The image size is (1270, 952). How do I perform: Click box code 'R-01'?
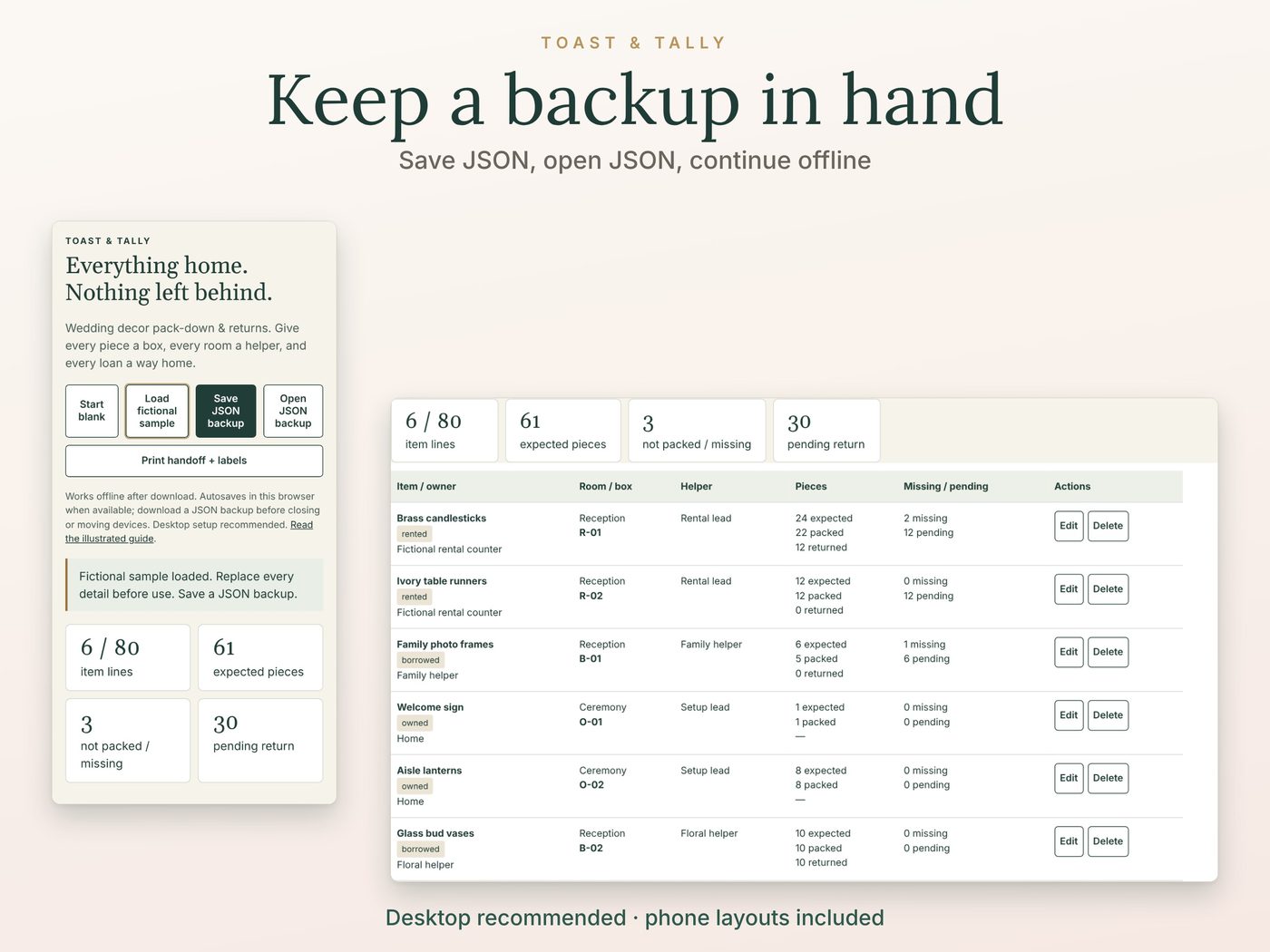pos(591,533)
